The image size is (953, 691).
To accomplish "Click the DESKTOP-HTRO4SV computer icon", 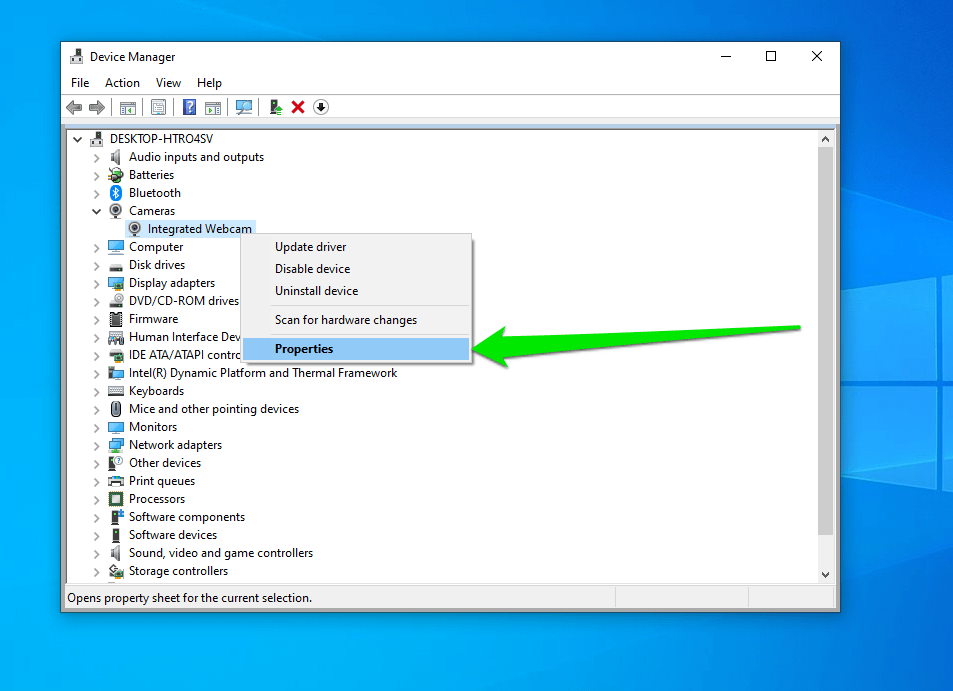I will coord(97,139).
